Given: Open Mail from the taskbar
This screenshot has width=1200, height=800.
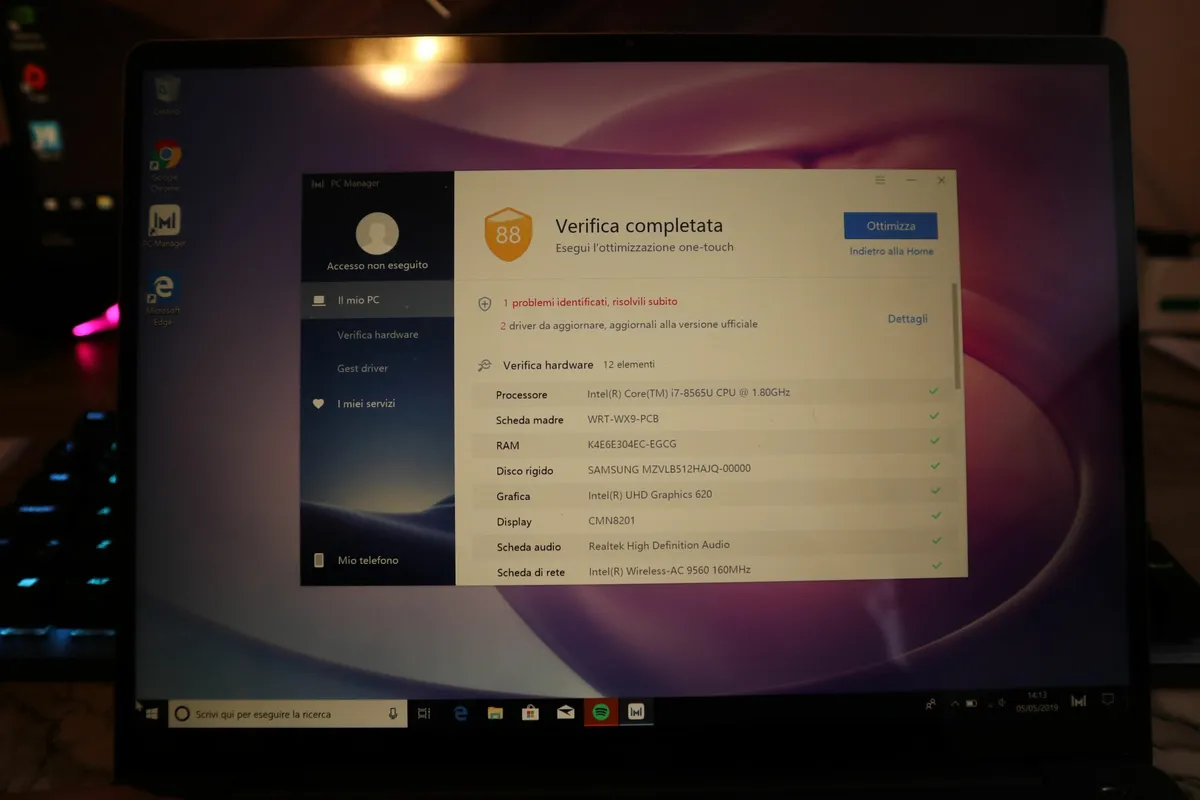Looking at the screenshot, I should [565, 713].
